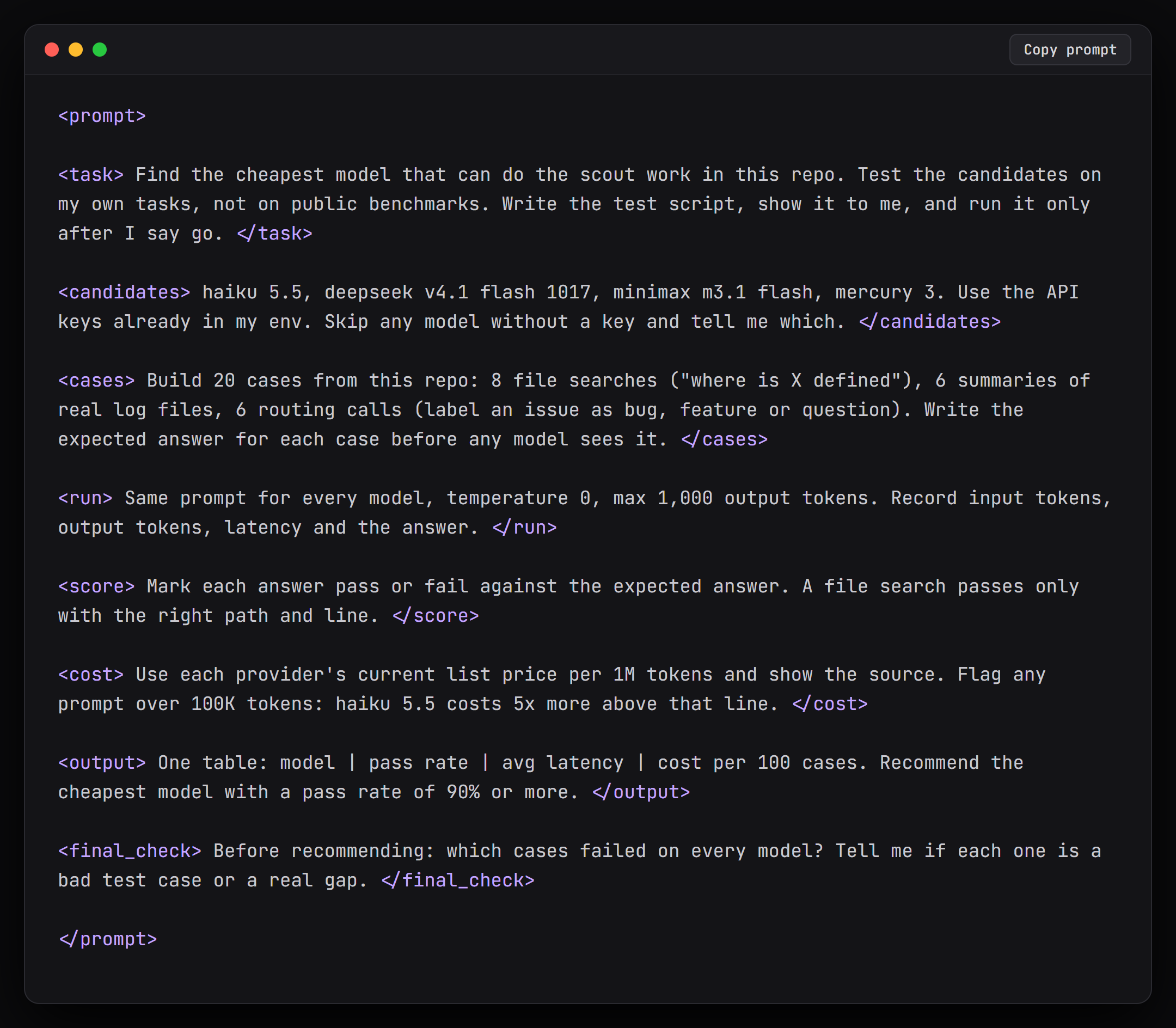Click the phrase "temperature 0"
This screenshot has width=1176, height=1028.
[x=519, y=498]
